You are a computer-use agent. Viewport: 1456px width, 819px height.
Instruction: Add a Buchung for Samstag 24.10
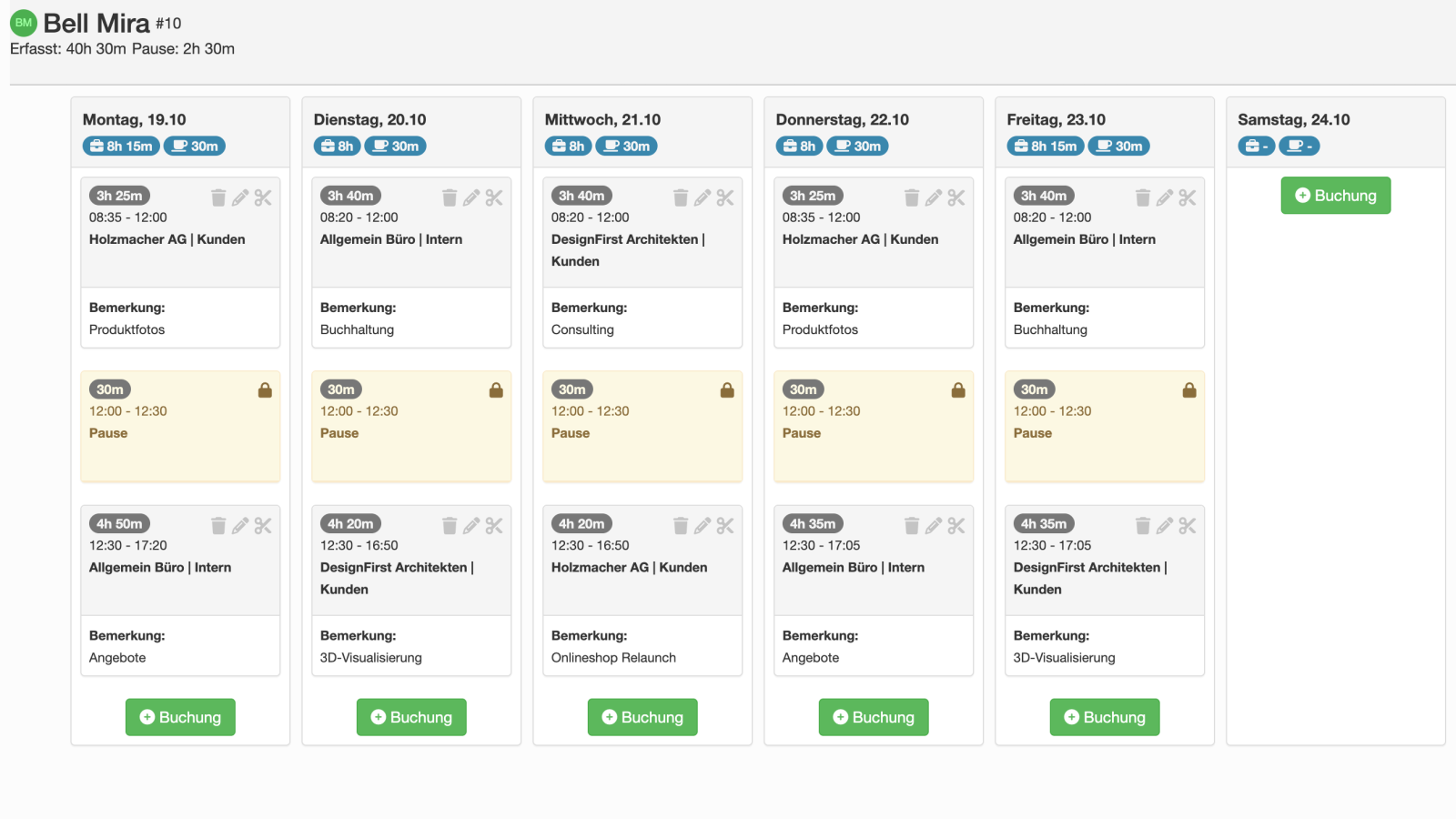pos(1336,196)
